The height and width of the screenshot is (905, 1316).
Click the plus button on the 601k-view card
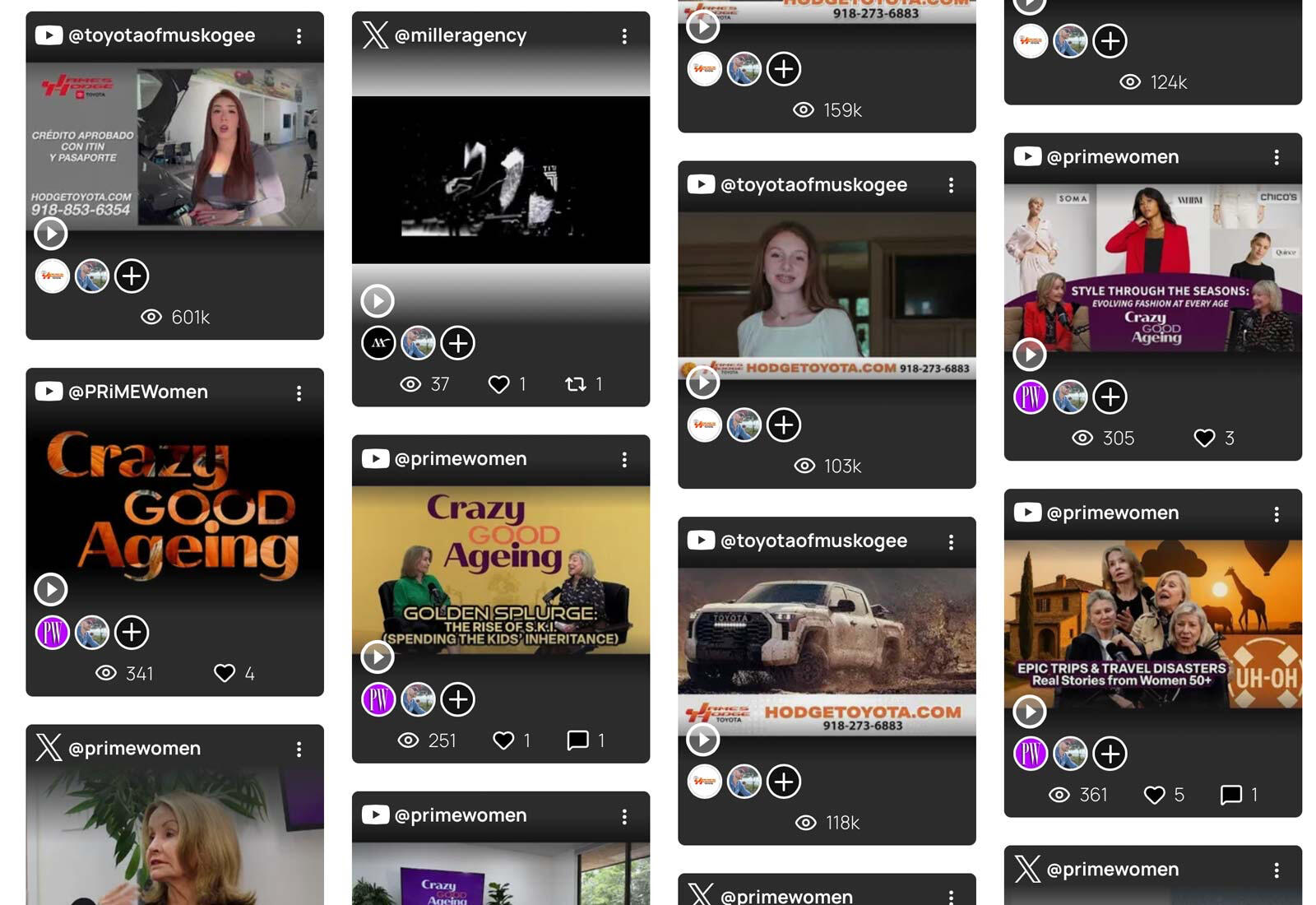tap(132, 276)
